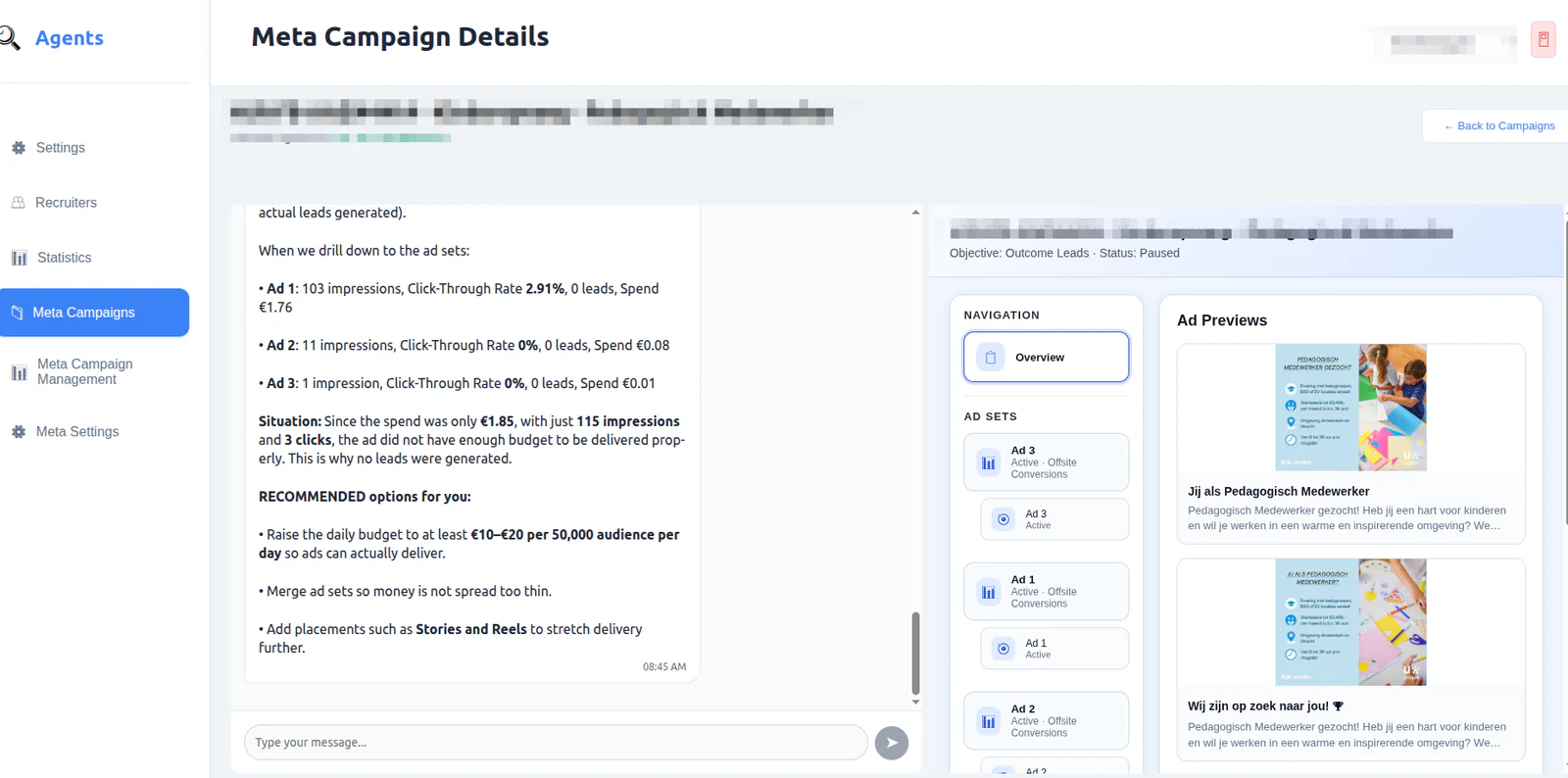The height and width of the screenshot is (778, 1568).
Task: Click the Wij zijn op zoek naar jou title
Action: pyautogui.click(x=1265, y=706)
